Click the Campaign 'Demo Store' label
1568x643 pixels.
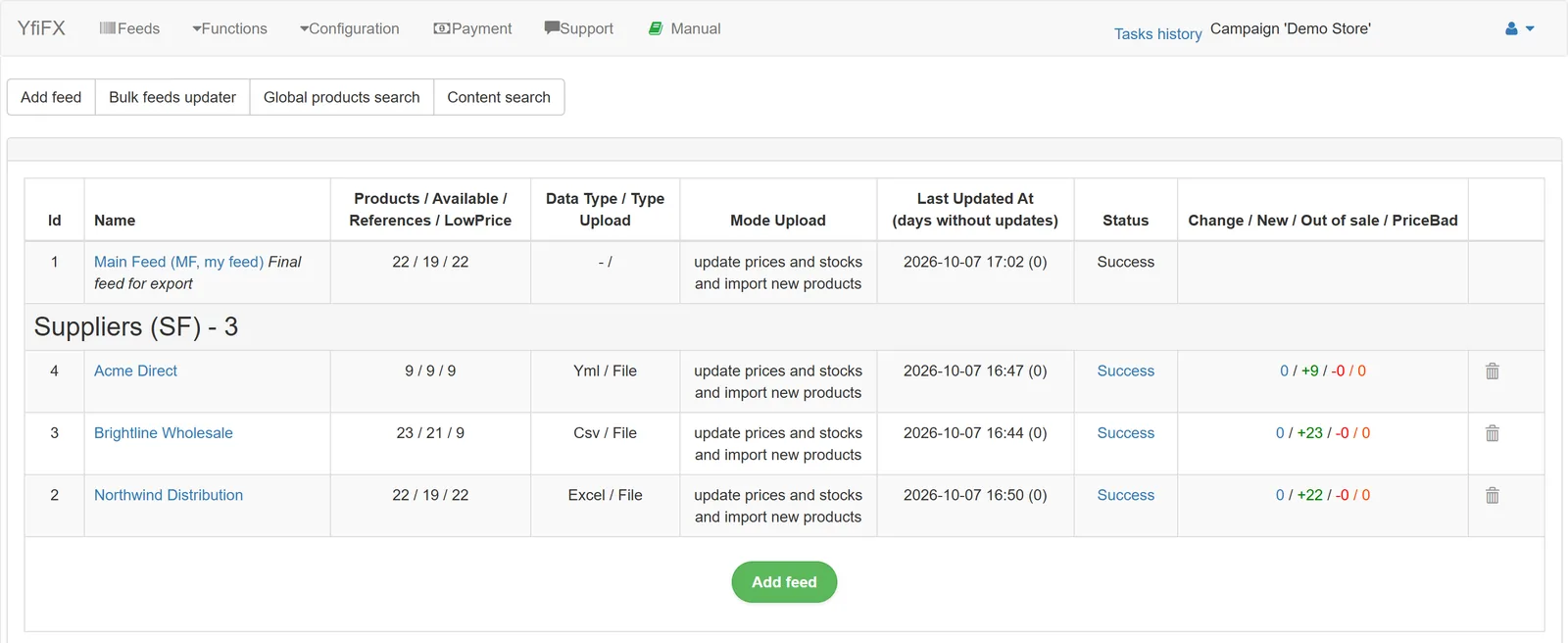[x=1291, y=28]
